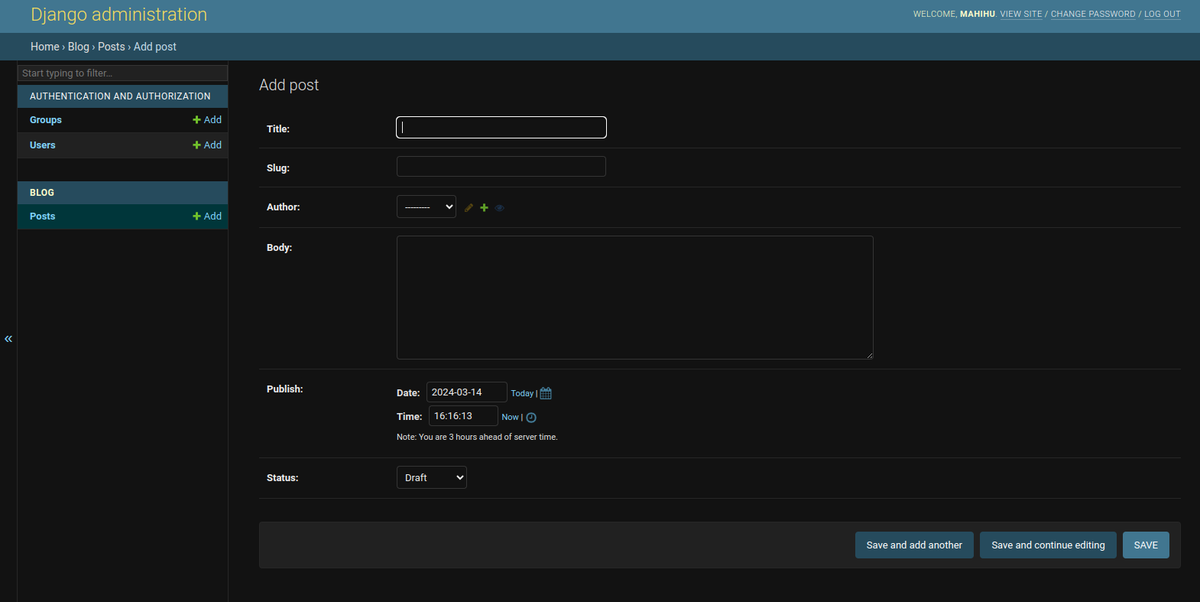Add a new group from the sidebar
Image resolution: width=1200 pixels, height=602 pixels.
coord(207,120)
